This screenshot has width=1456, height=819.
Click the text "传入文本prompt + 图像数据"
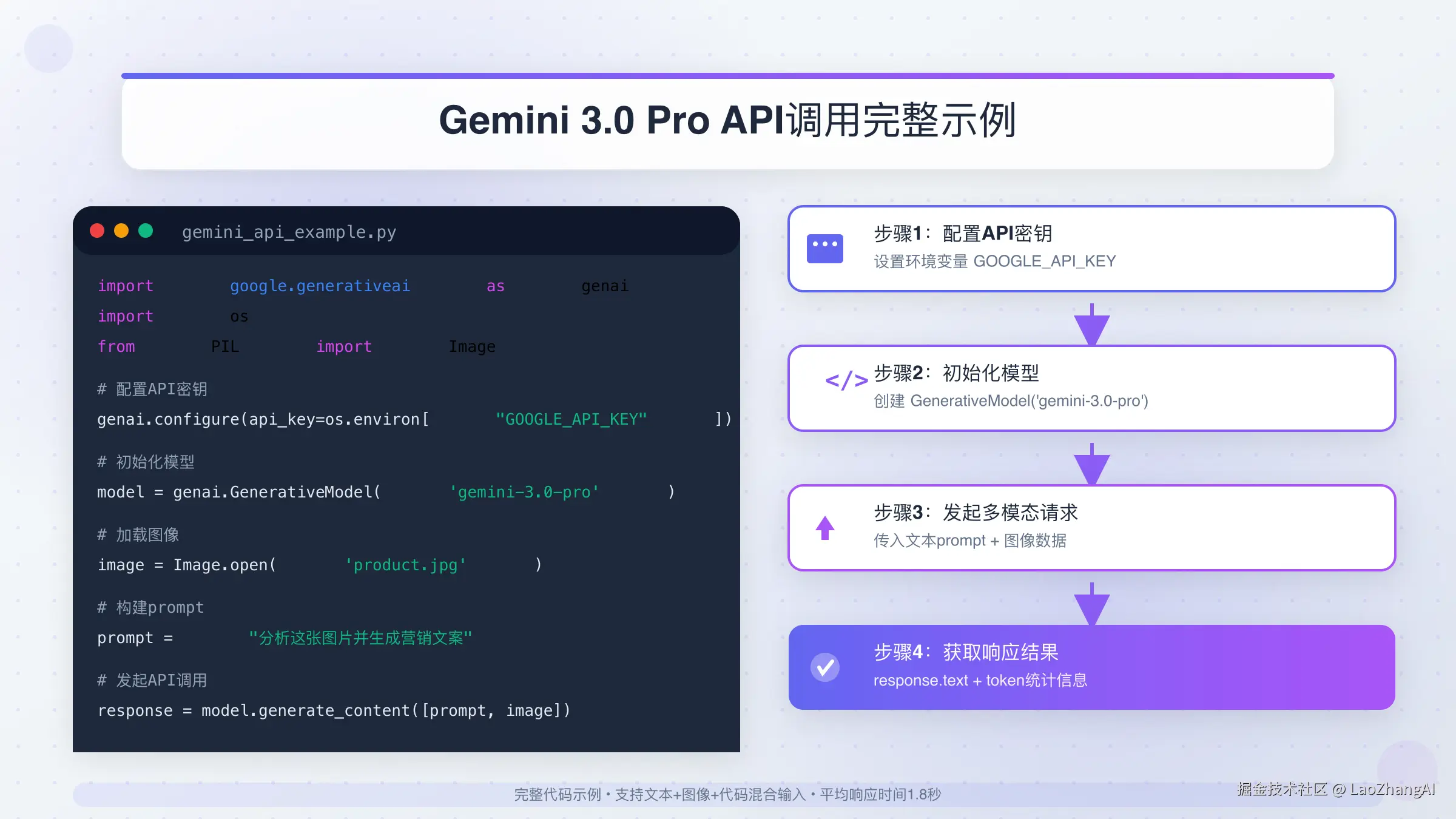[970, 541]
